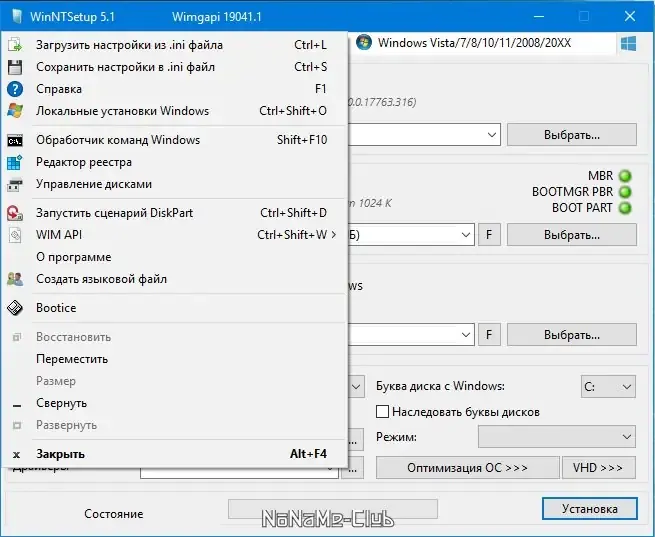Click the Windows flag local installations icon
Screen dimensions: 655x537
[x=15, y=111]
